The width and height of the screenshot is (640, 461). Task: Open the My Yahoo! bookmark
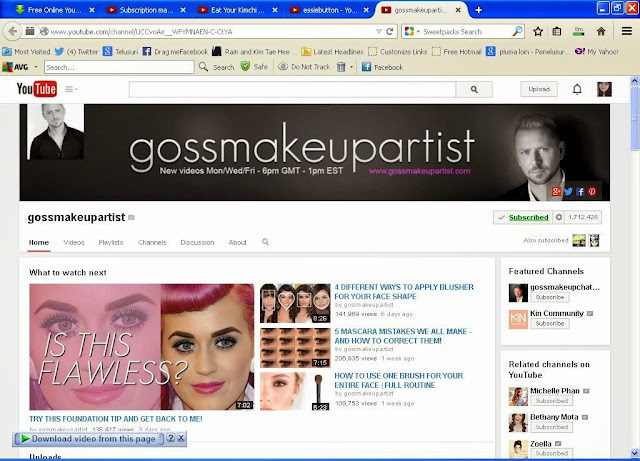pyautogui.click(x=597, y=51)
